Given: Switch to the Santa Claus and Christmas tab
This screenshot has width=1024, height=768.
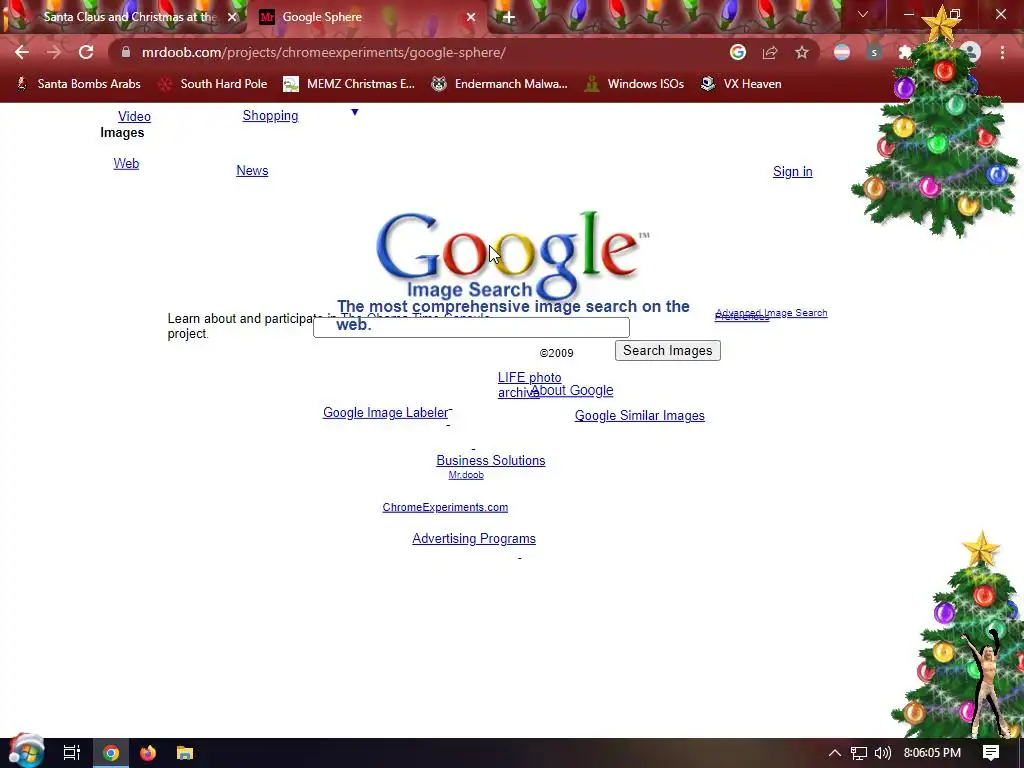Looking at the screenshot, I should pos(129,17).
